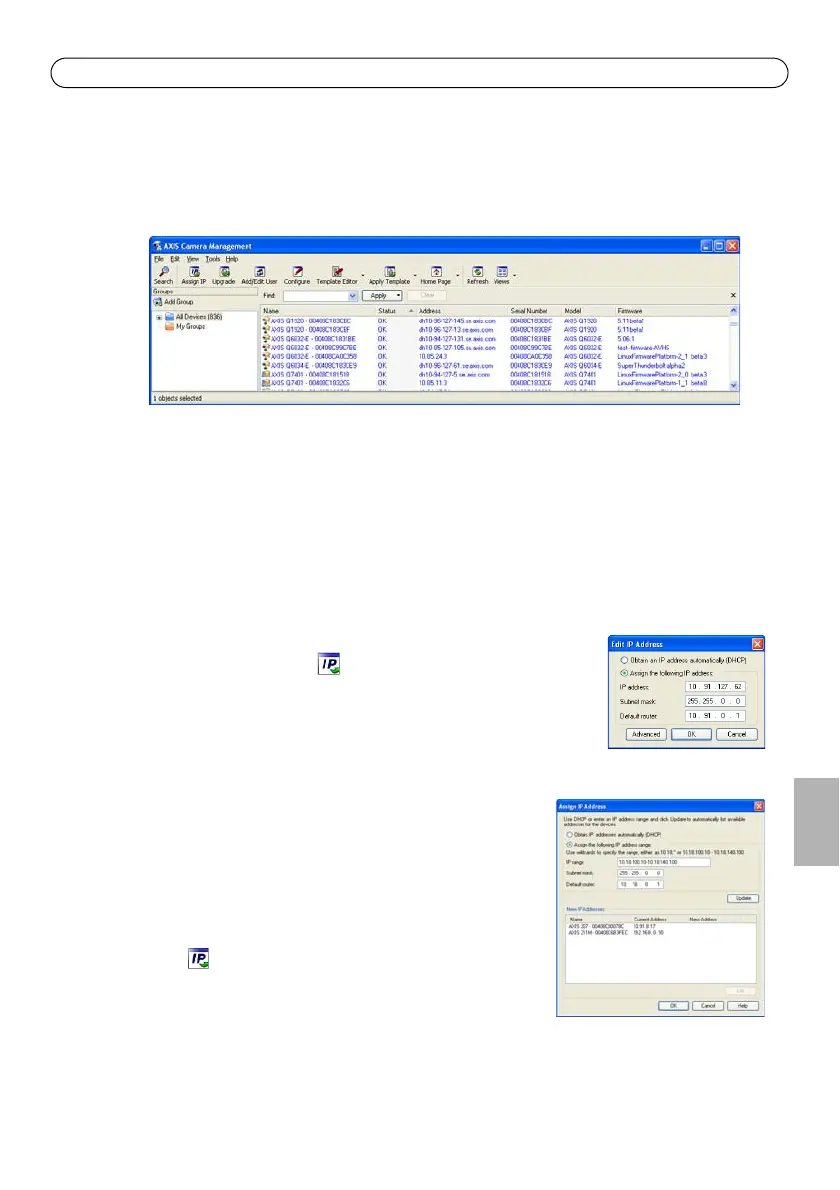Open the Find combo box dropdown
The height and width of the screenshot is (1190, 840).
[x=353, y=296]
